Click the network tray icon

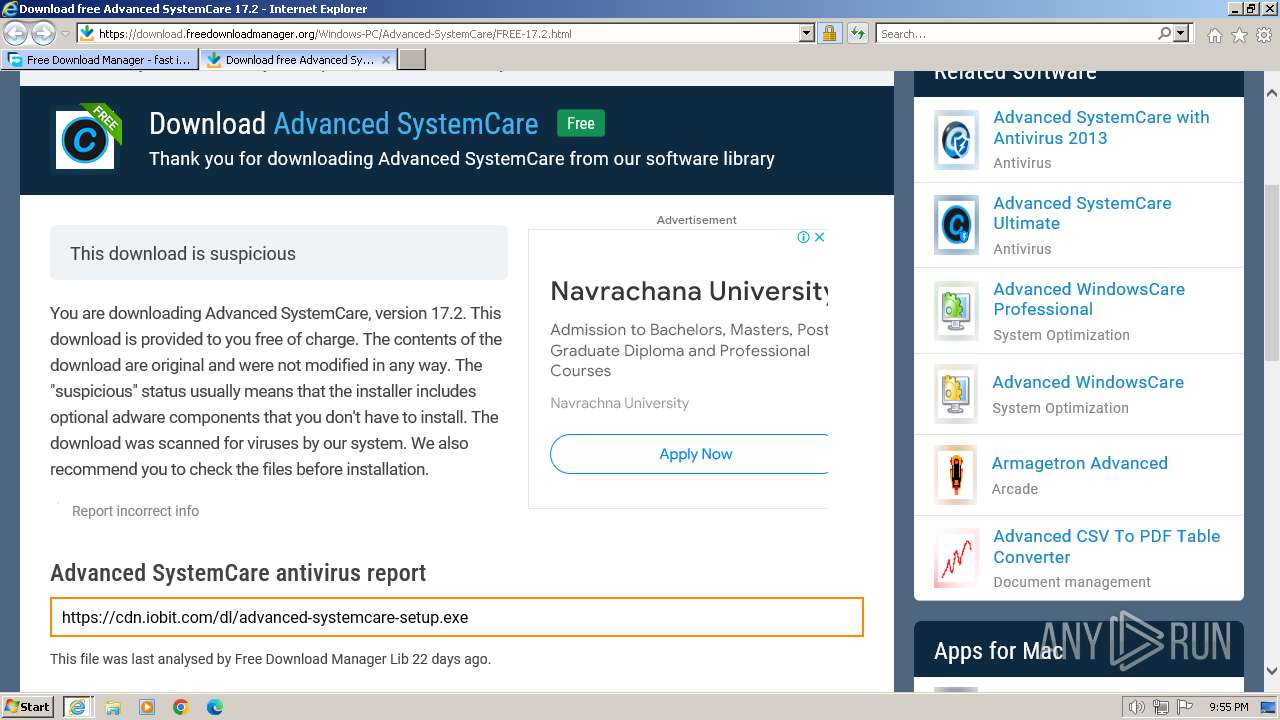pos(1161,707)
